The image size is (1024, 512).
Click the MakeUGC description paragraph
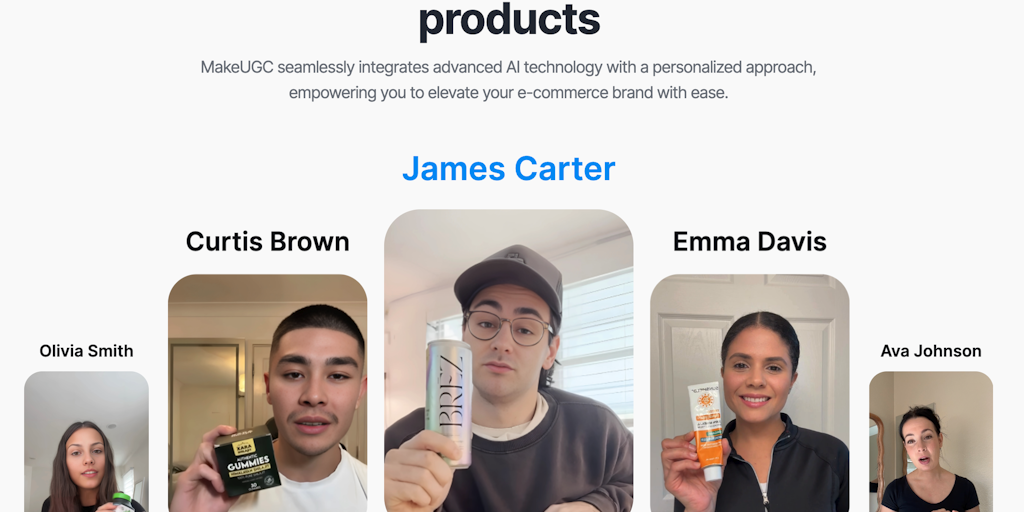tap(509, 80)
